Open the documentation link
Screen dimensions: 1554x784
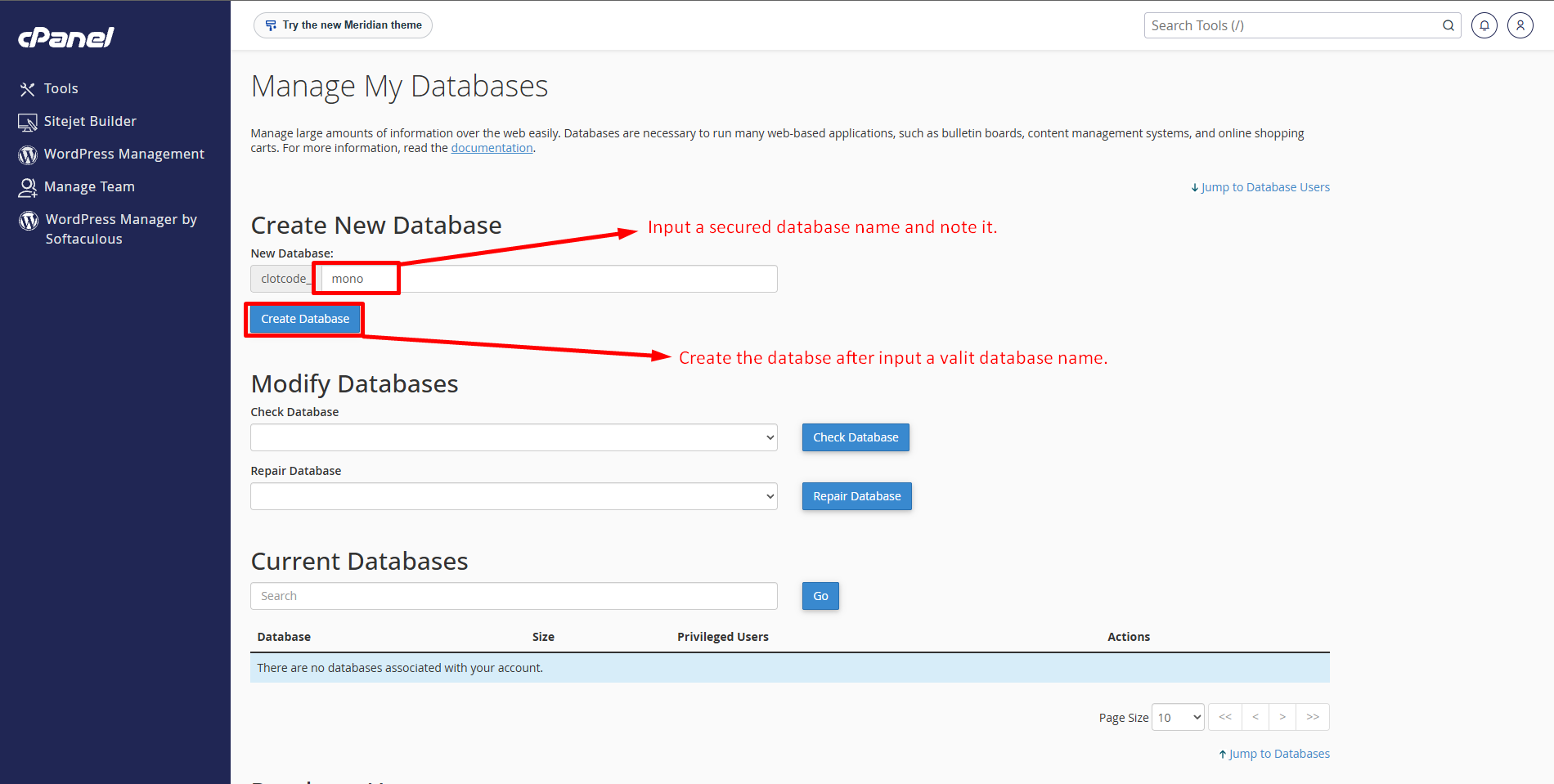tap(492, 148)
